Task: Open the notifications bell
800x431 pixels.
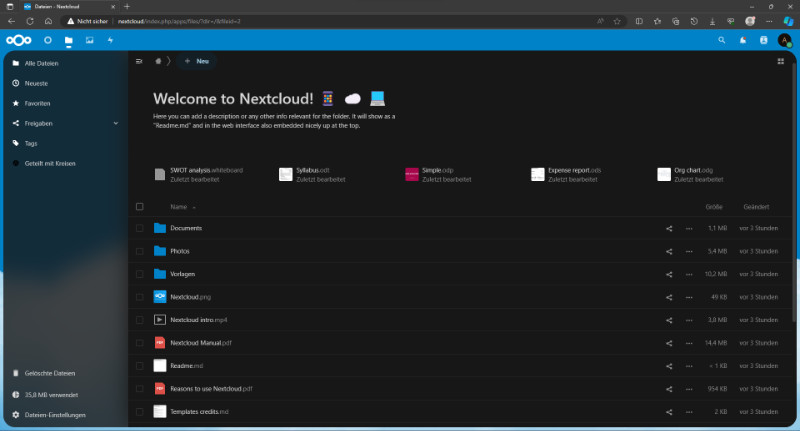Action: point(743,40)
